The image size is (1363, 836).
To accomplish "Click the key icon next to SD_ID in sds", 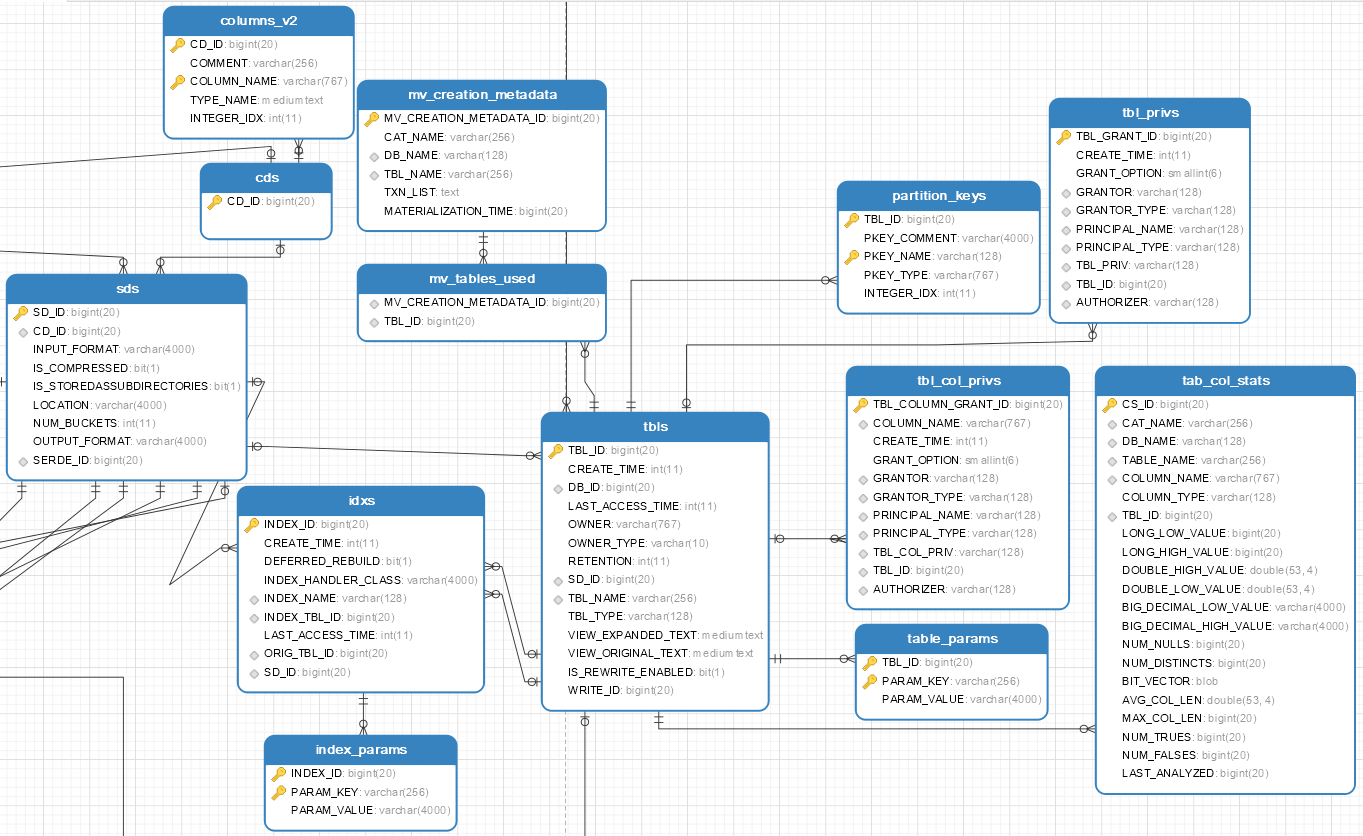I will click(x=22, y=312).
